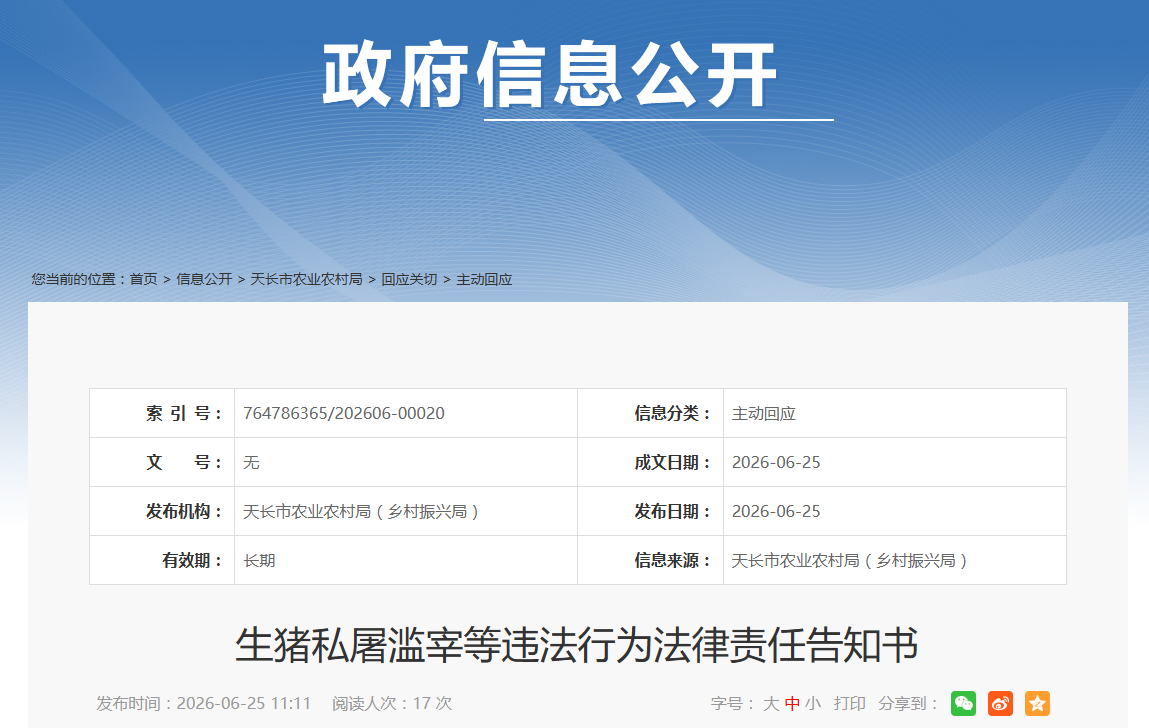Screen dimensions: 1149x728
Task: Set font size to 大
Action: (771, 704)
